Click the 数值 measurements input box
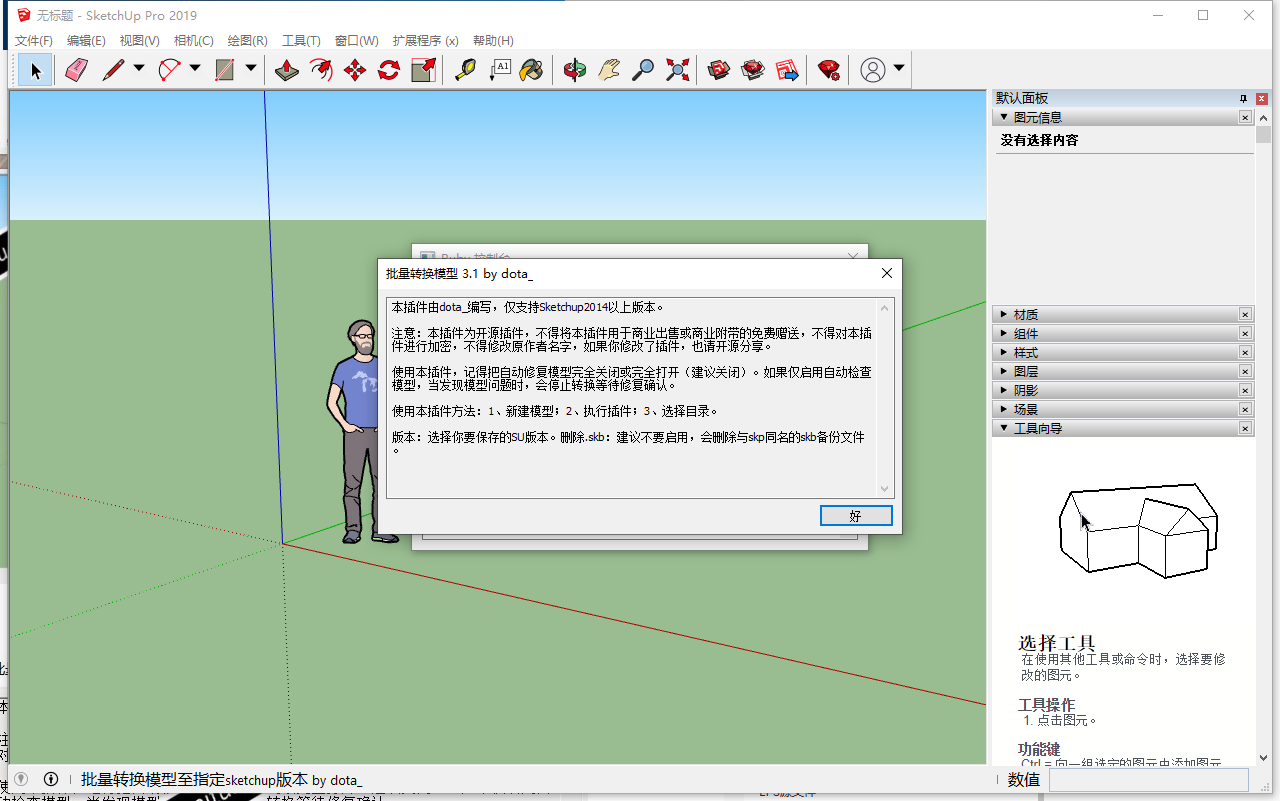The width and height of the screenshot is (1280, 801). pyautogui.click(x=1148, y=780)
